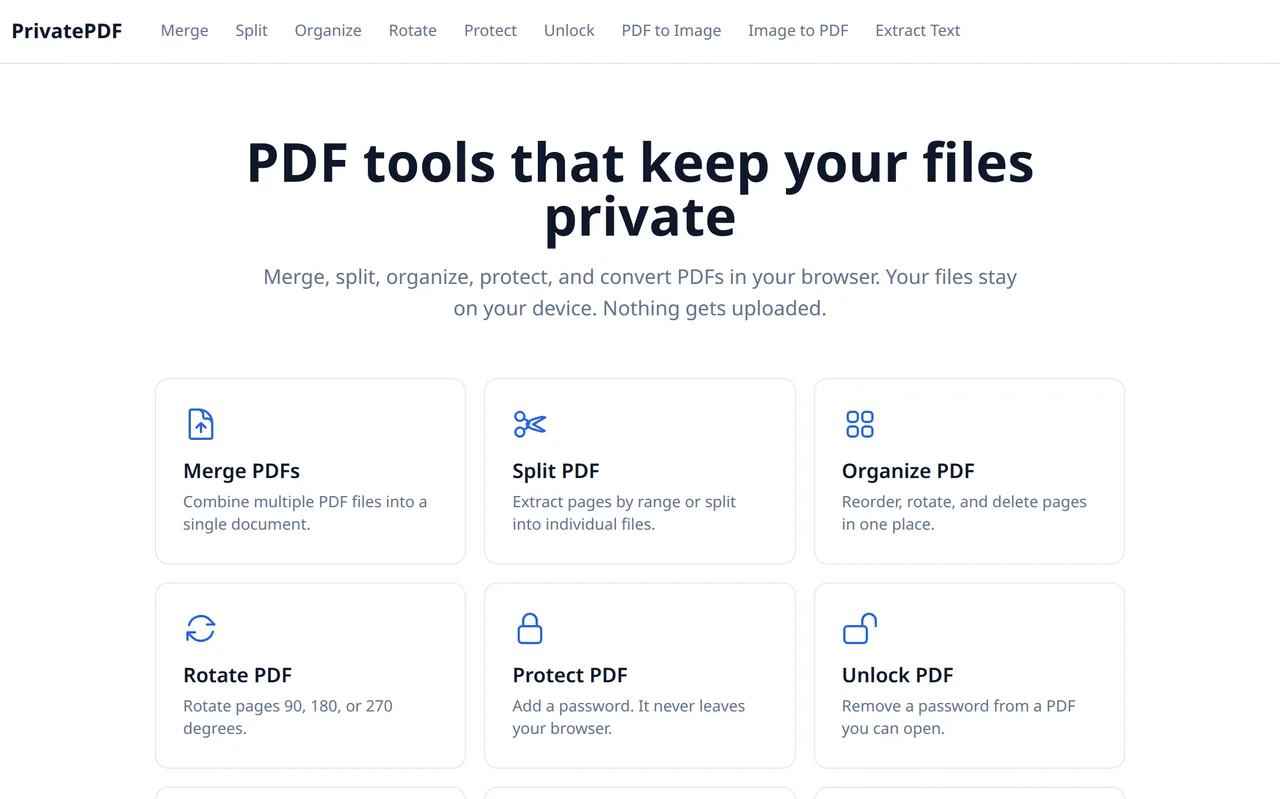Open PDF to Image from the header
Viewport: 1280px width, 799px height.
[x=671, y=31]
